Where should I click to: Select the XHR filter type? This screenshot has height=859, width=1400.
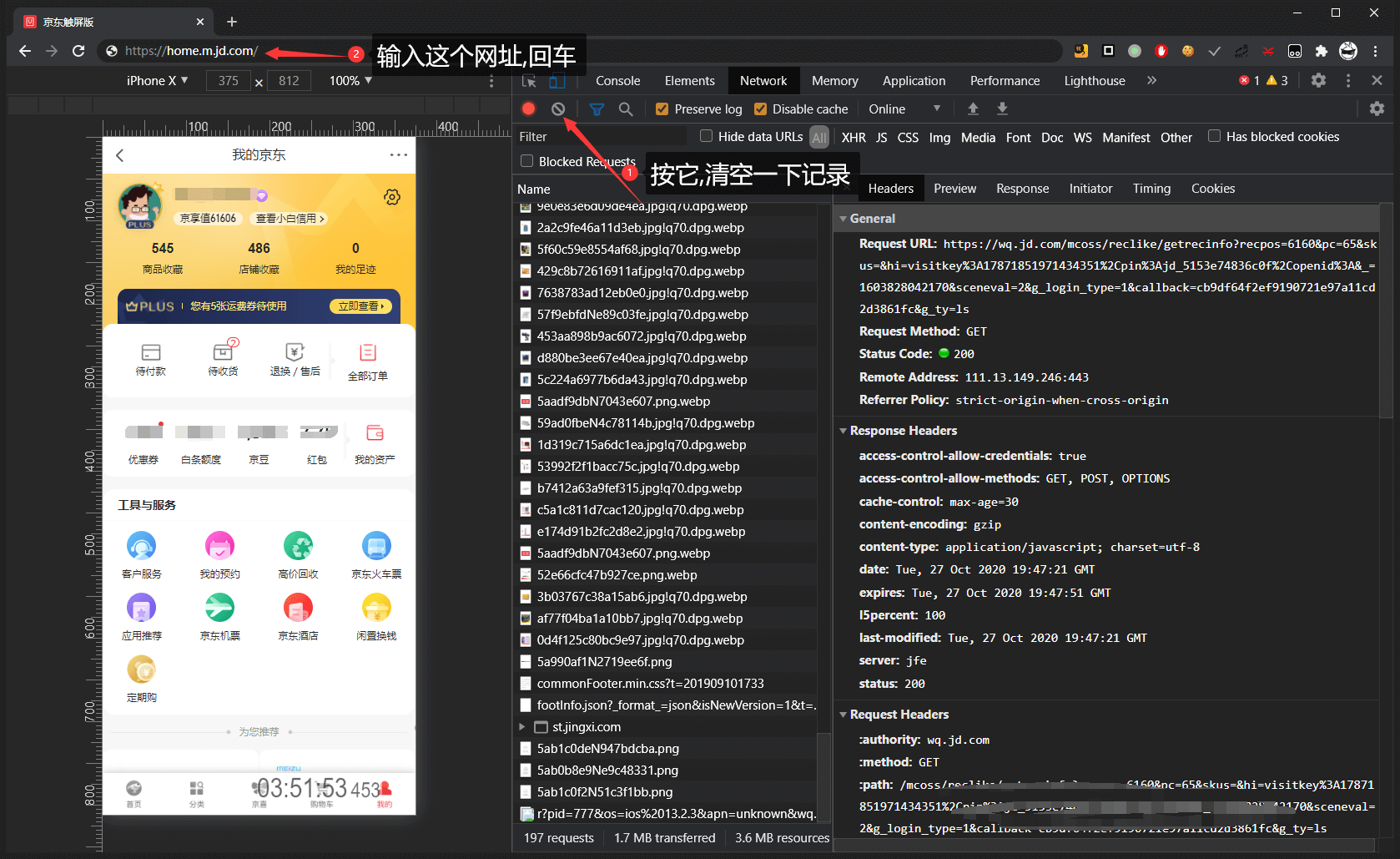coord(854,137)
